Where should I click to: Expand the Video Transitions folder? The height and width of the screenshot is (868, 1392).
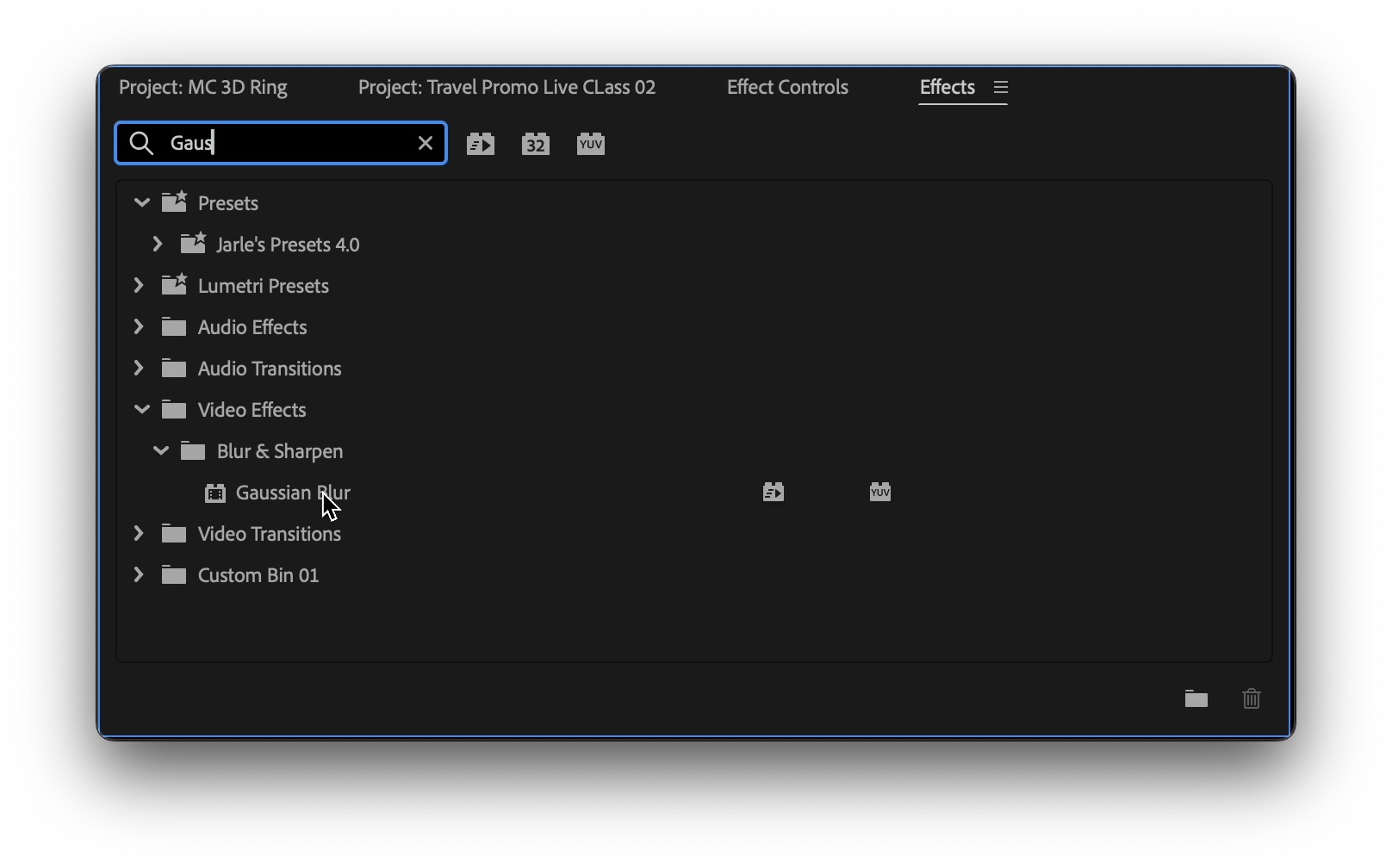point(139,534)
